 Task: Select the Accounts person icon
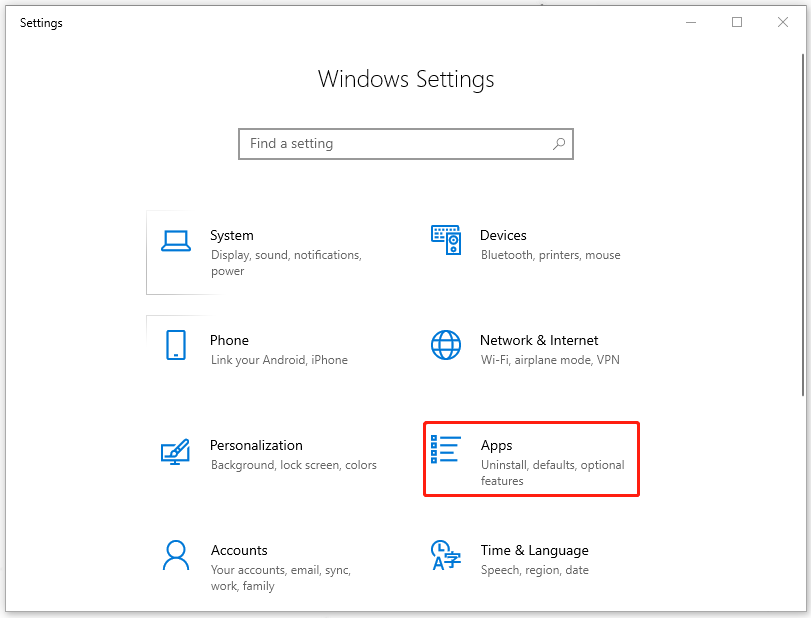click(x=176, y=555)
